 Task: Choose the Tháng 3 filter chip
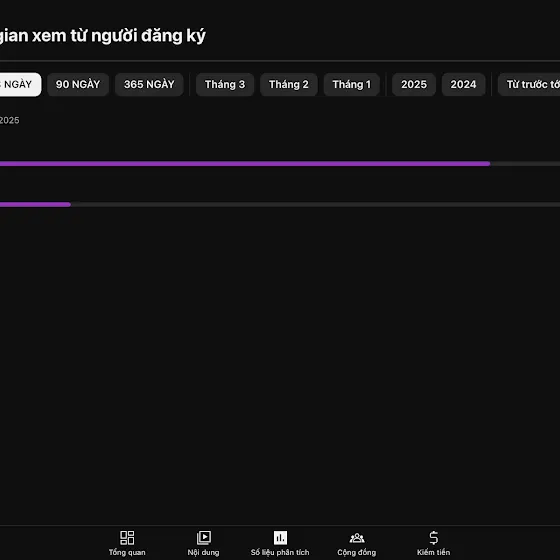(x=225, y=85)
